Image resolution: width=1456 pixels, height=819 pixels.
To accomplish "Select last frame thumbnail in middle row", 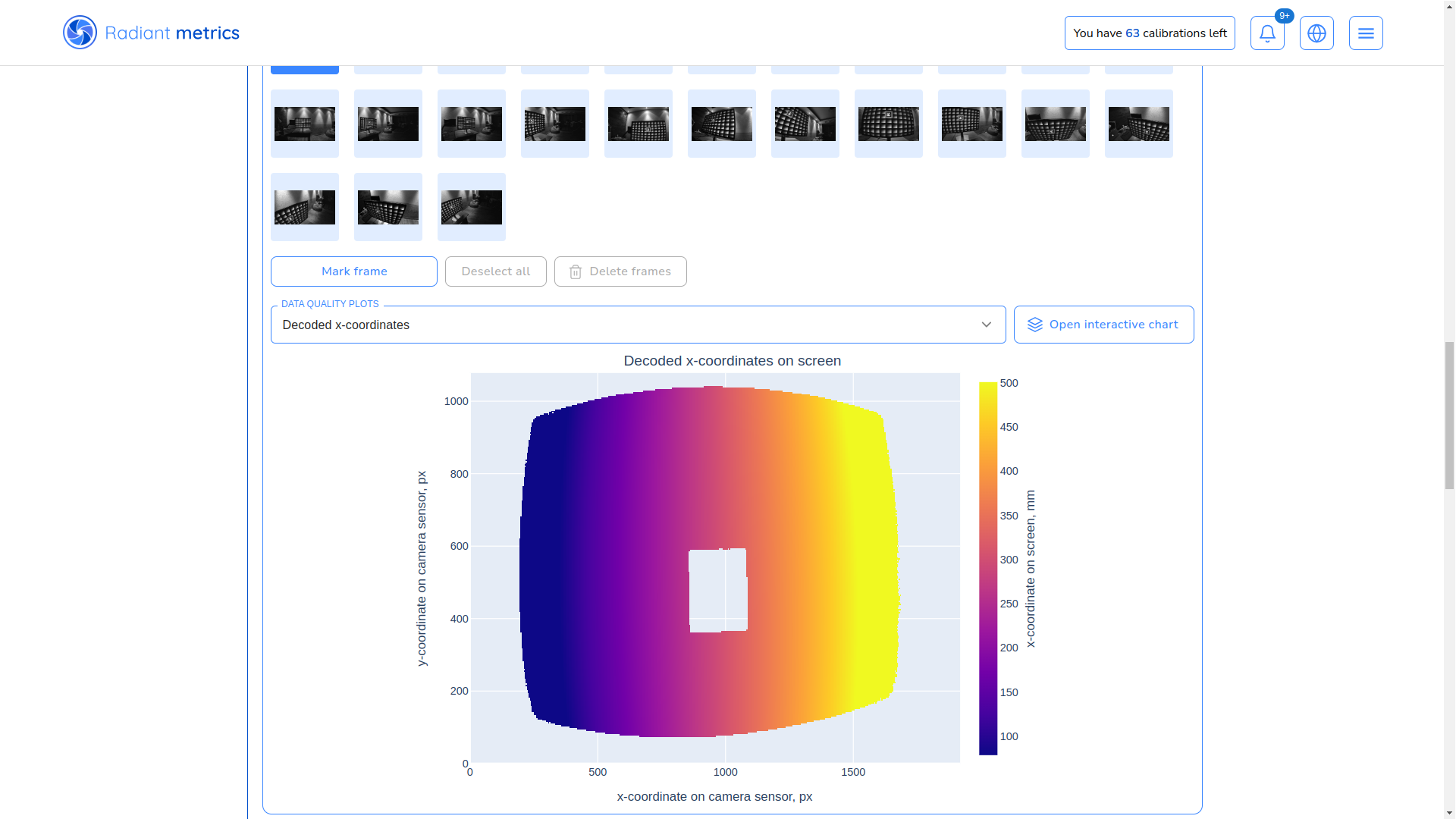I will pyautogui.click(x=1138, y=124).
